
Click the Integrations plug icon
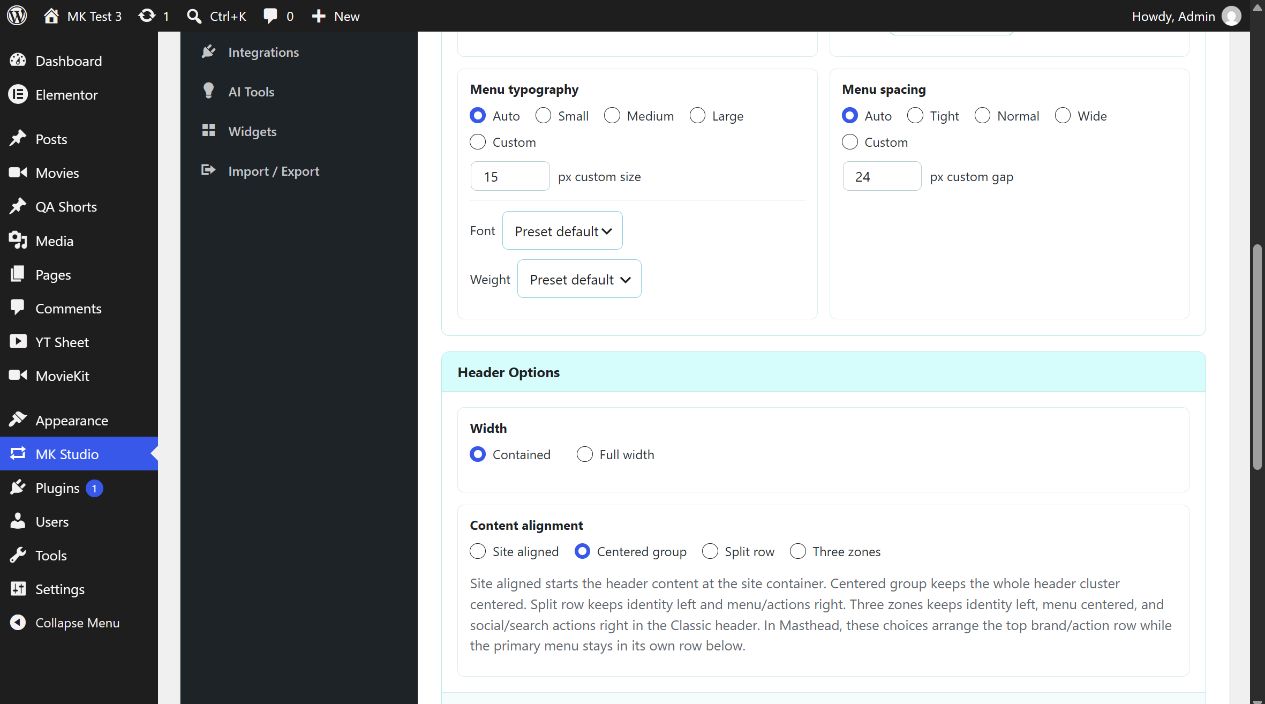pos(209,51)
